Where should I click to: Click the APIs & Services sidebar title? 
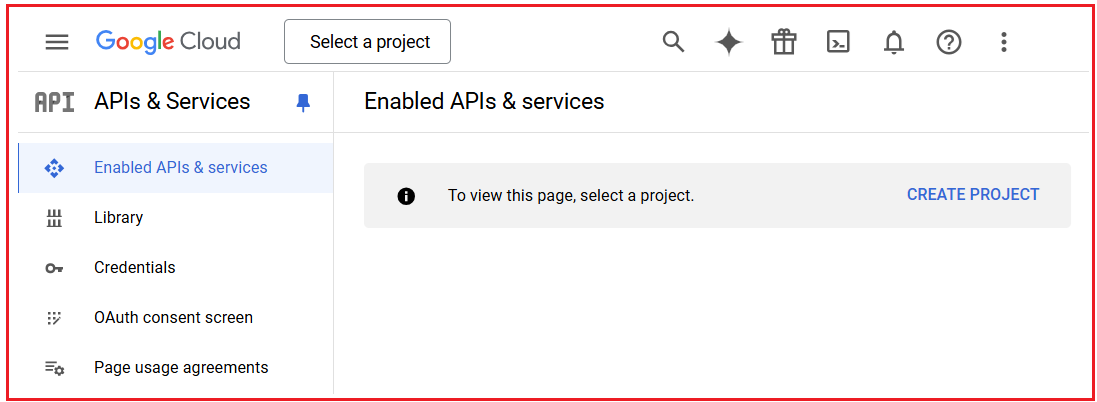[x=172, y=101]
